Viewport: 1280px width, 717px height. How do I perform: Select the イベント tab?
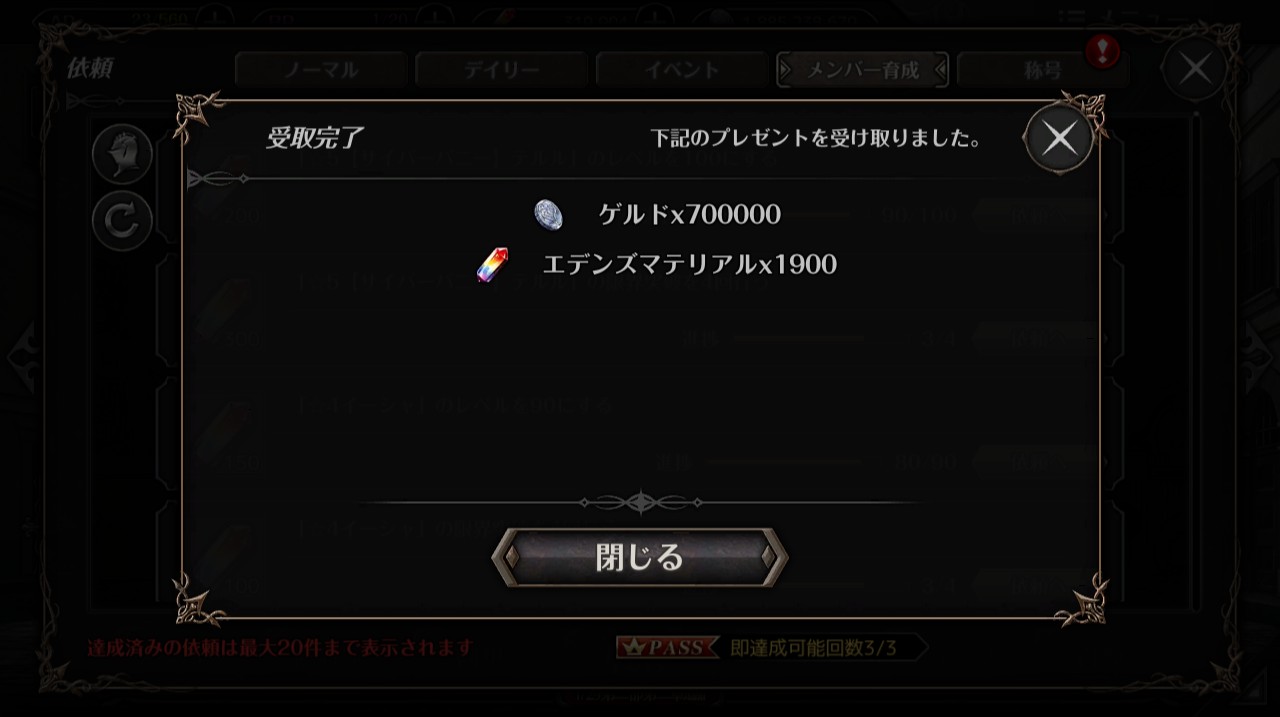[x=682, y=70]
